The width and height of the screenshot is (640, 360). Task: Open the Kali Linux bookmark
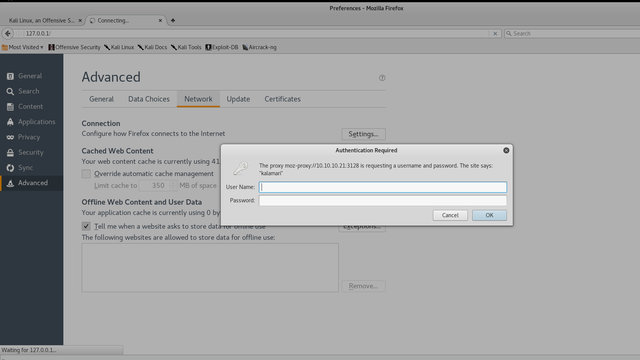coord(119,47)
